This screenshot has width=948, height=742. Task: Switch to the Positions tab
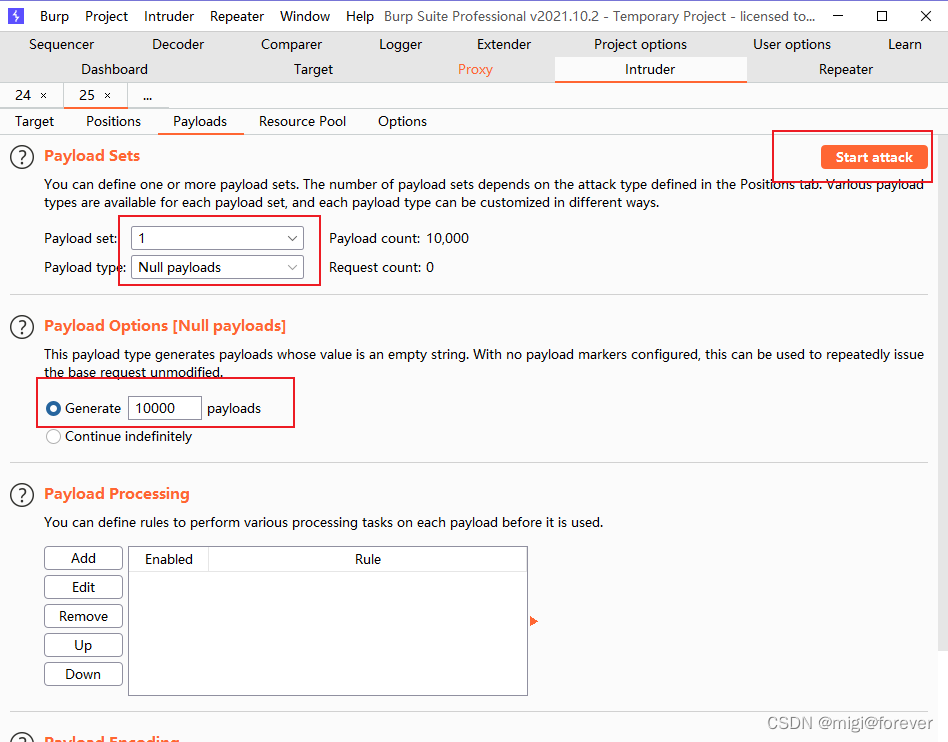point(113,121)
